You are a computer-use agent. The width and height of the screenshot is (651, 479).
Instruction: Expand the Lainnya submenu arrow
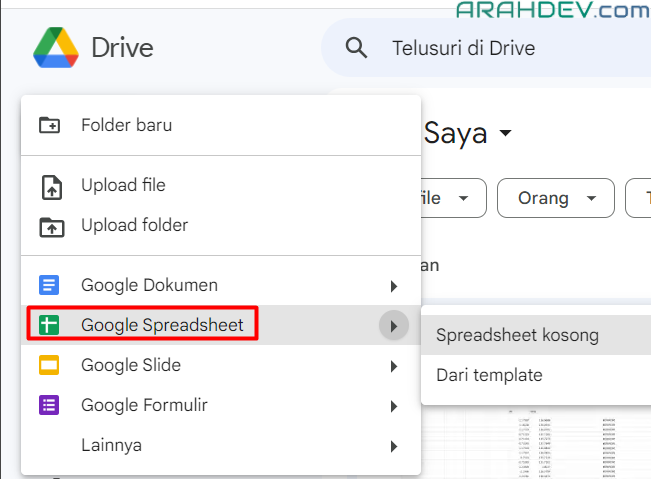coord(394,446)
